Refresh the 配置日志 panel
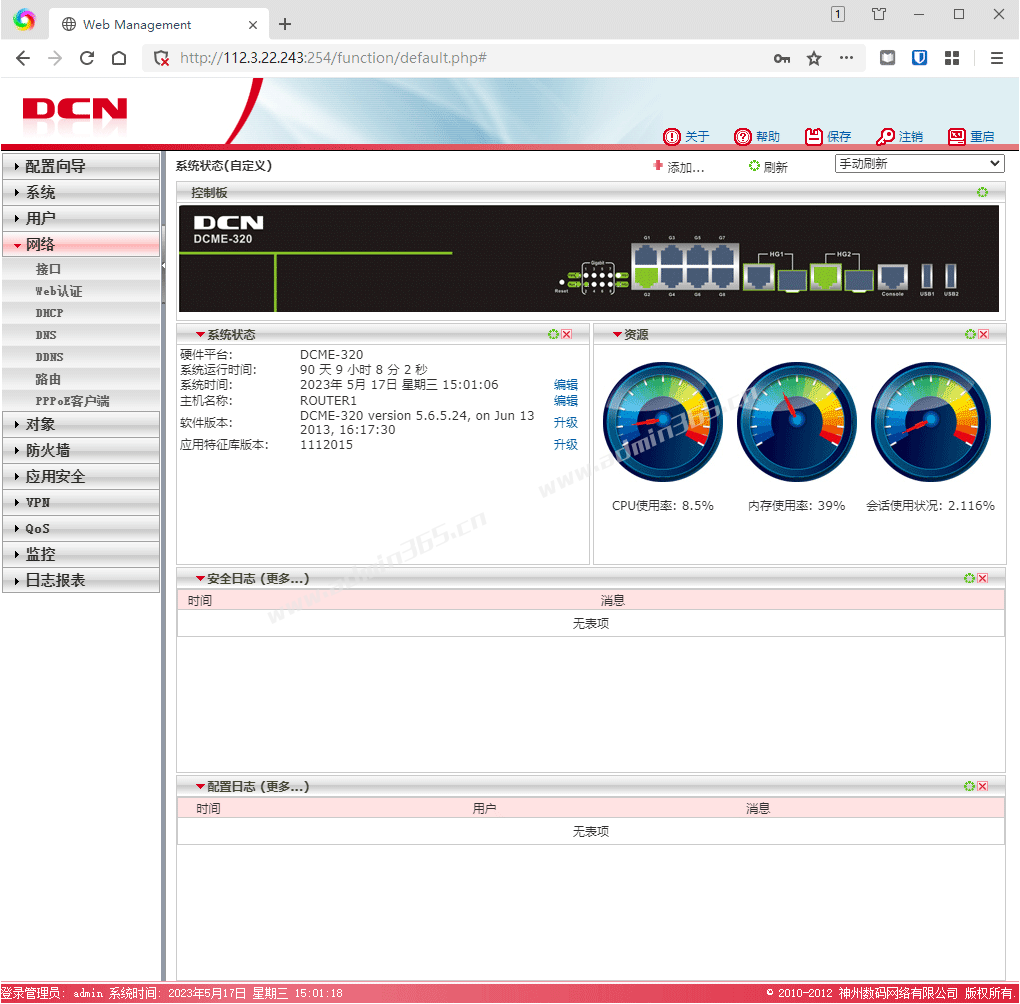This screenshot has width=1020, height=1004. (x=969, y=786)
